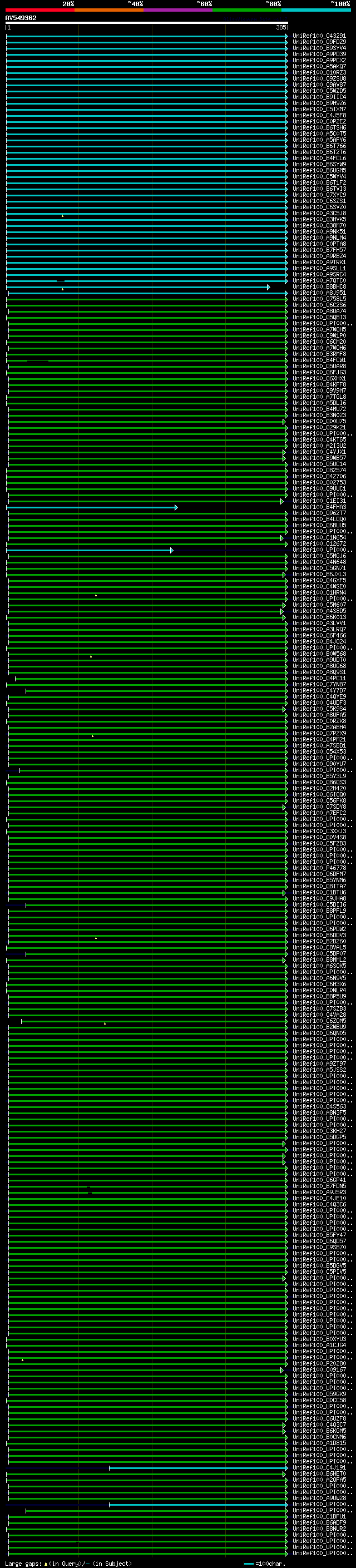Image resolution: width=356 pixels, height=1568 pixels.
Task: Select hit label UniRef100_C1N654
Action: (319, 537)
